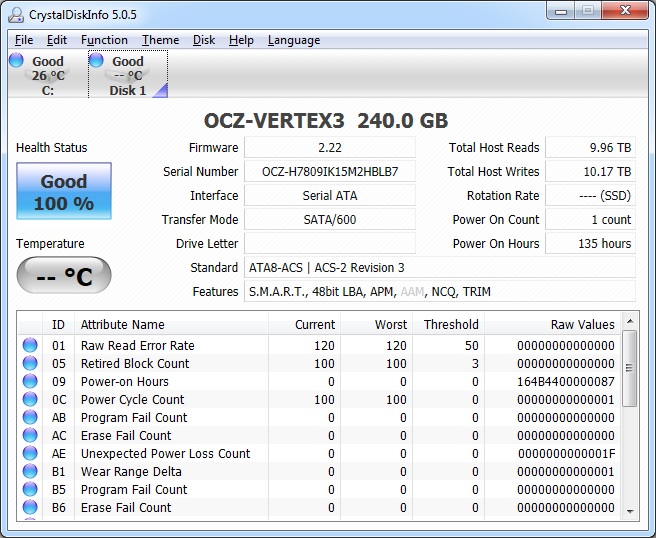656x538 pixels.
Task: Click the temperature -- °C button
Action: tap(64, 275)
